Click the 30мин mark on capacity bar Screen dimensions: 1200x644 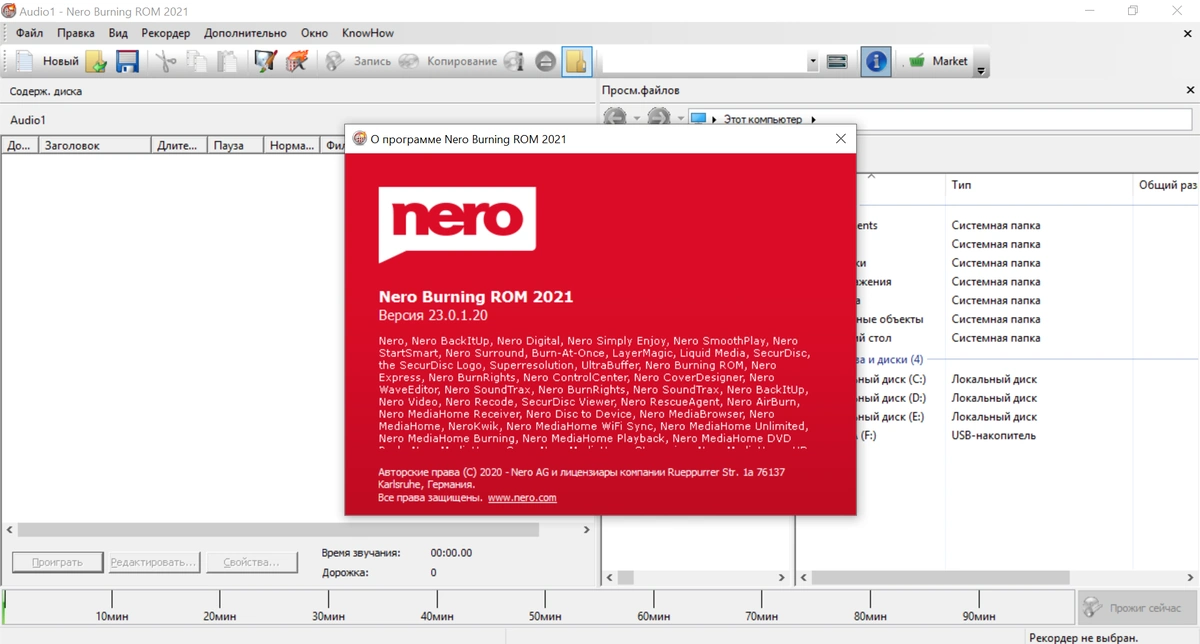point(329,616)
